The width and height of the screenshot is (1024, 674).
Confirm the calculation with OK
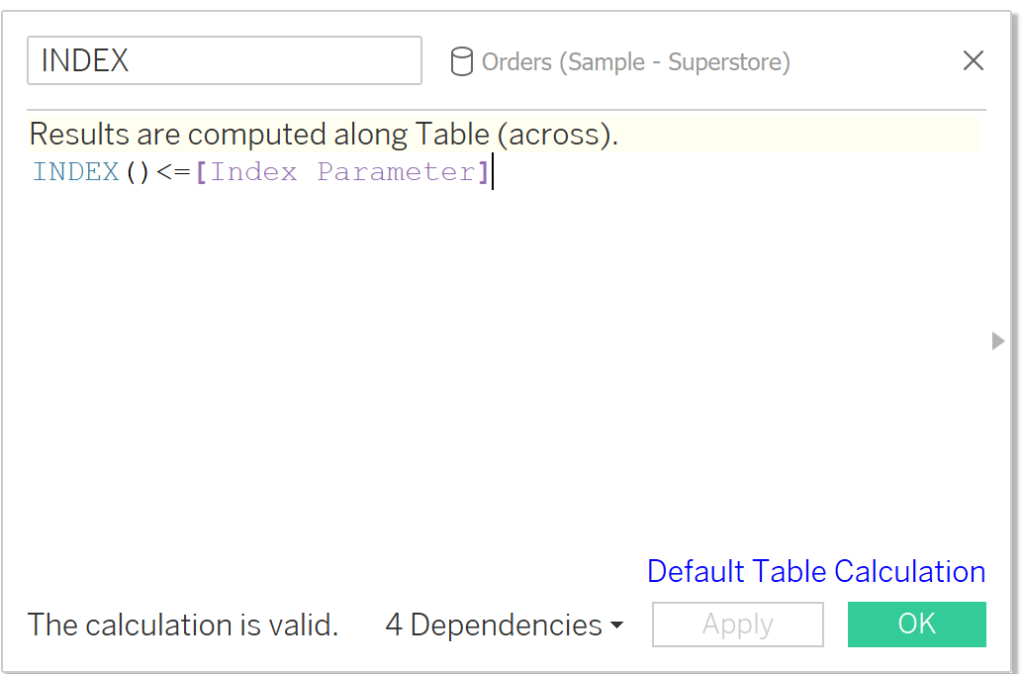tap(916, 624)
